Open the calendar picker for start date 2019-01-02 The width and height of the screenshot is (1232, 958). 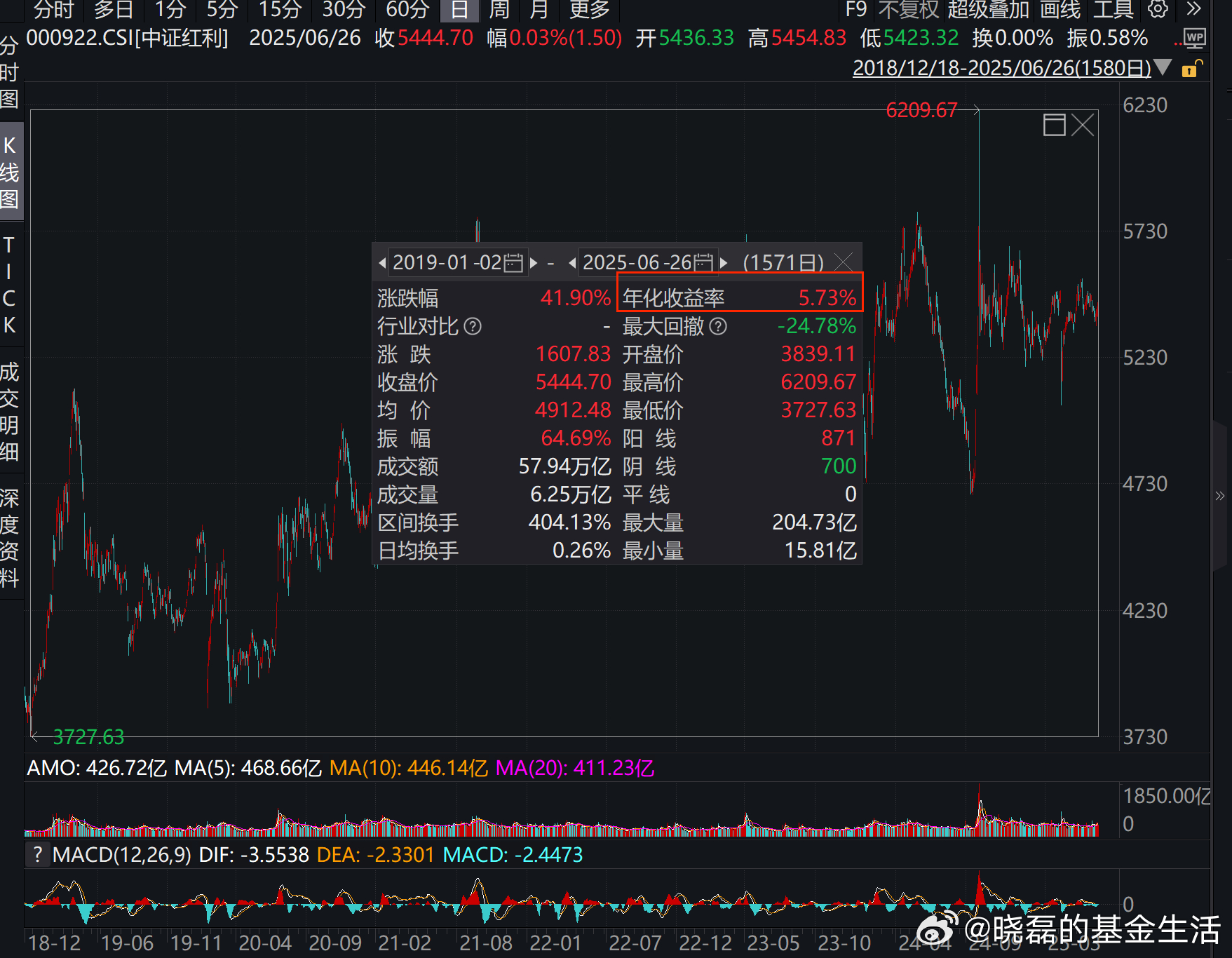click(511, 263)
